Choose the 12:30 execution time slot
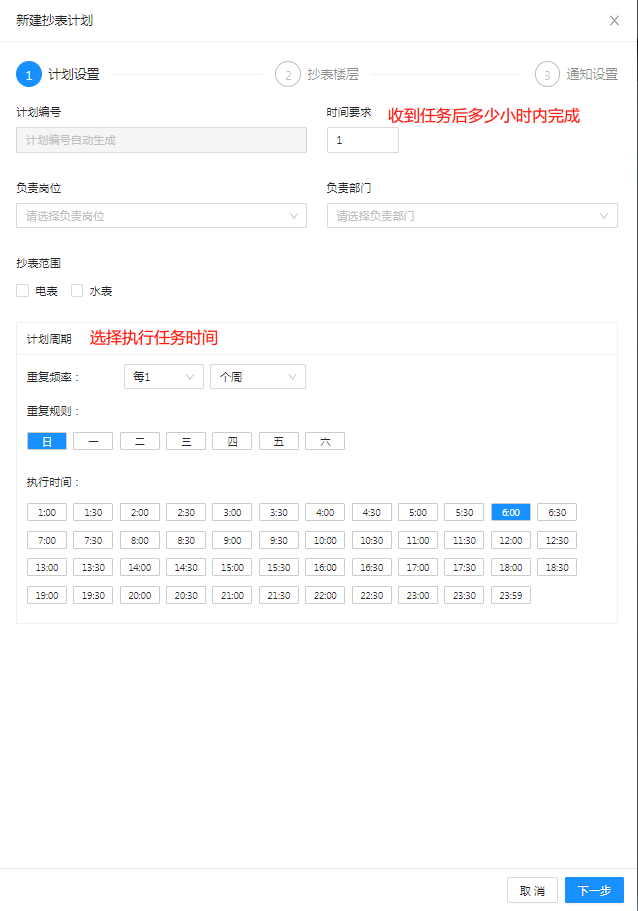The image size is (638, 911). (x=557, y=540)
